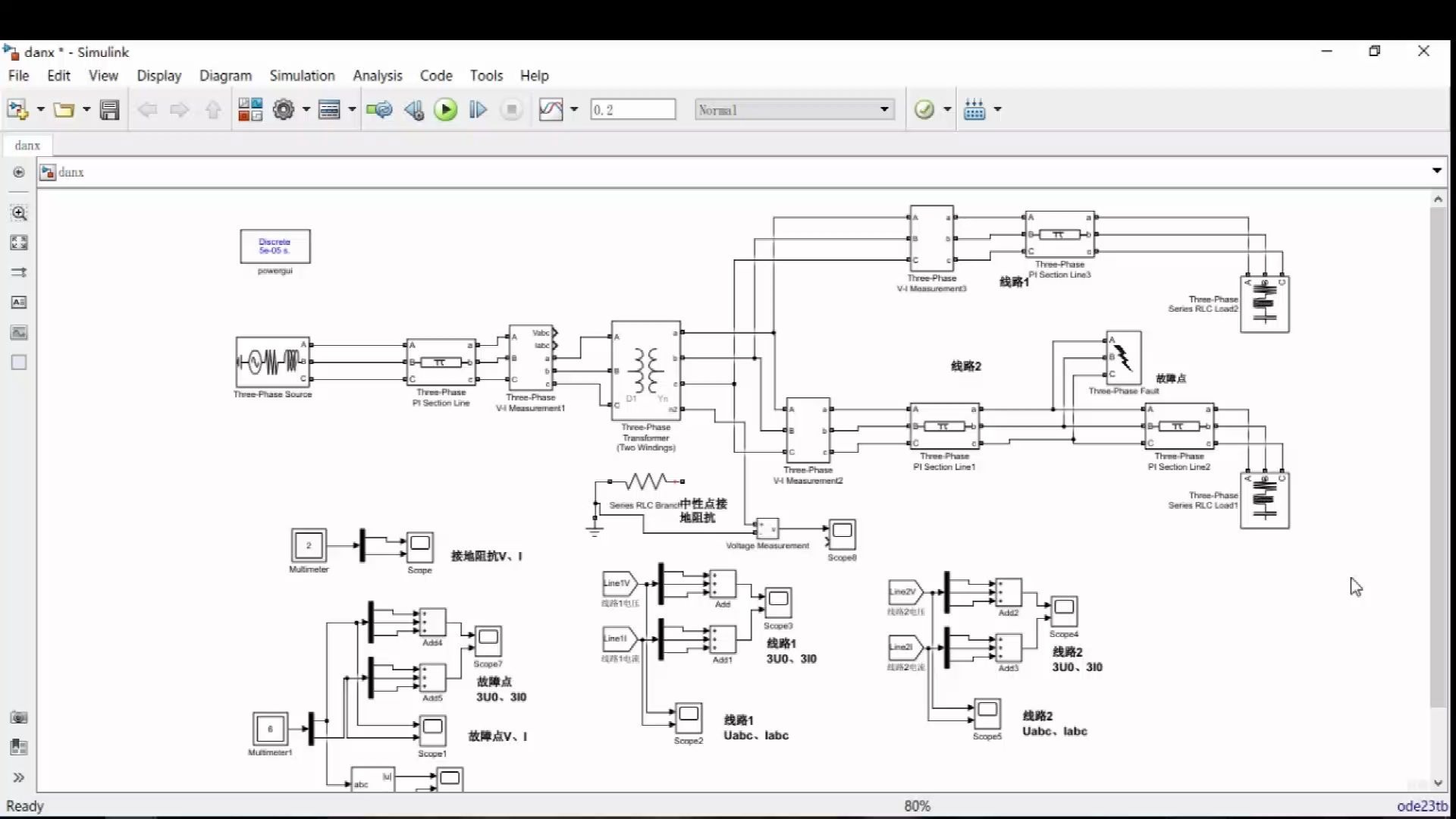The width and height of the screenshot is (1456, 819).
Task: Open the Edit menu
Action: coord(58,76)
